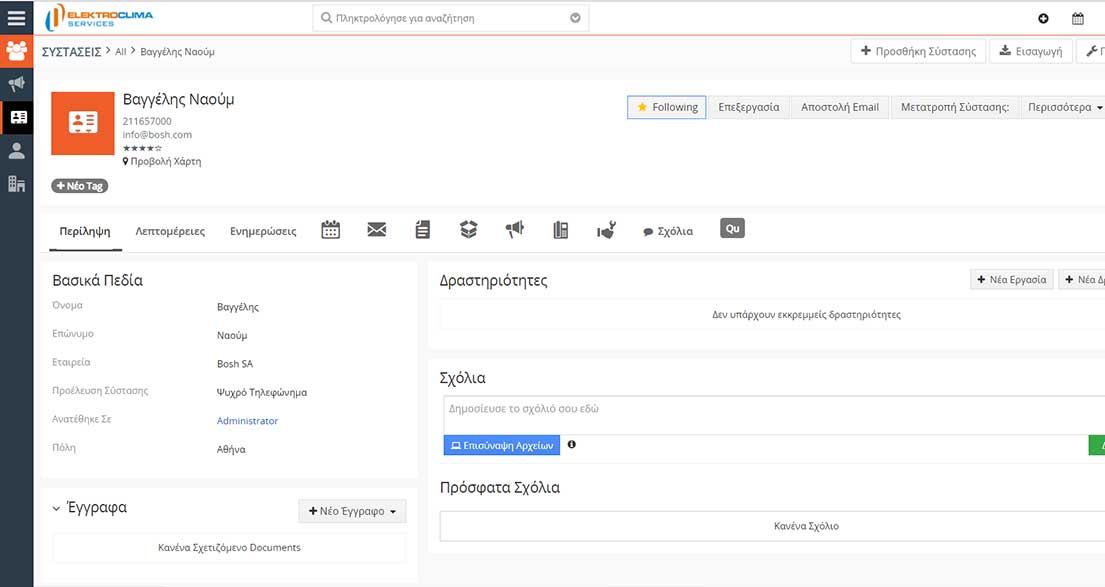Open the campaigns megaphone icon in sidebar
The width and height of the screenshot is (1105, 587).
point(16,83)
